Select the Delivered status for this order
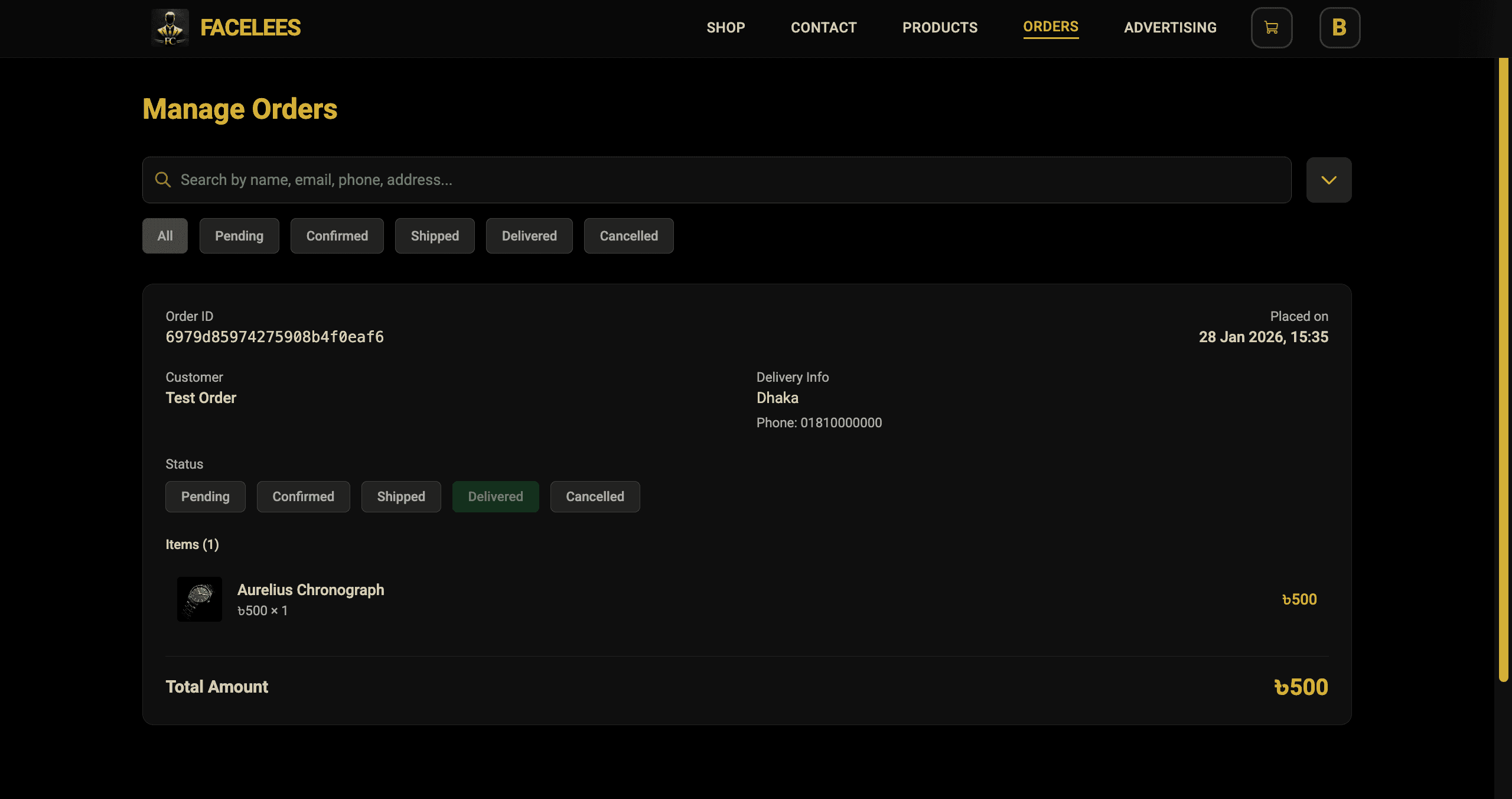Screen dimensions: 1512x799 click(496, 496)
